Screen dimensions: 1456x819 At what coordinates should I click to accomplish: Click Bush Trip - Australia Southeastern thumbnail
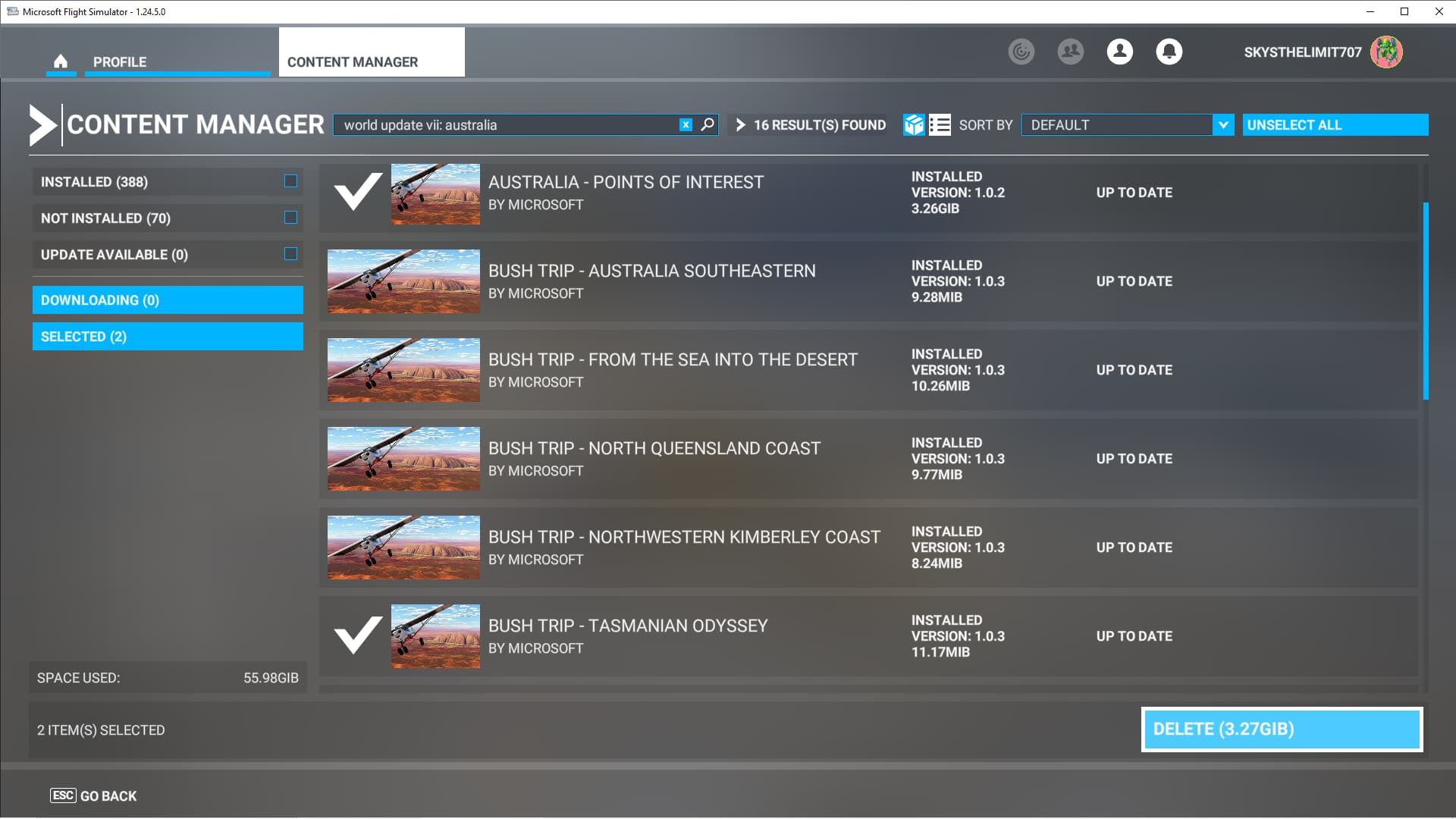tap(403, 281)
